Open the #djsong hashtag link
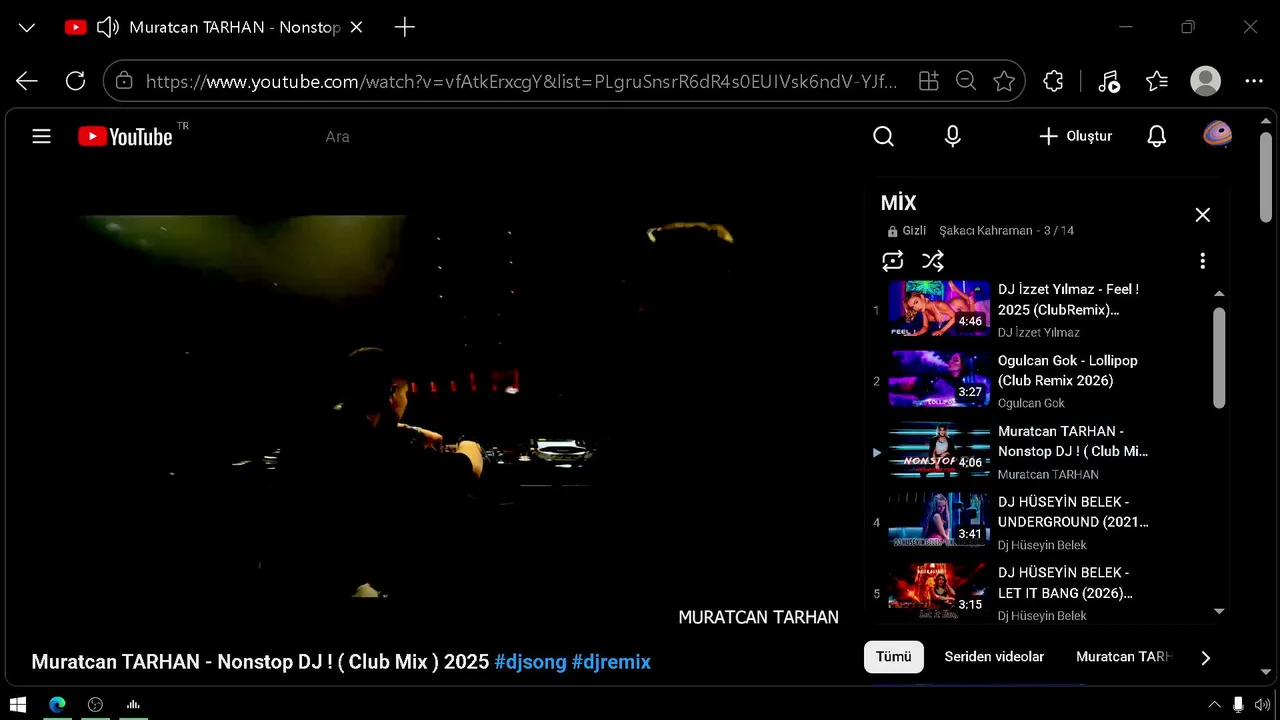The width and height of the screenshot is (1280, 720). click(x=530, y=662)
